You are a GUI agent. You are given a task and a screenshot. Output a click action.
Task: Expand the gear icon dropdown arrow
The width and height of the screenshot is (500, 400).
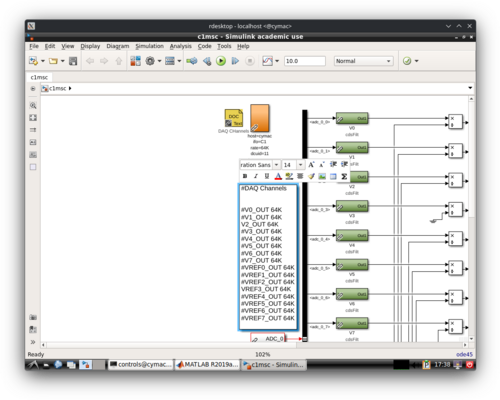(159, 61)
